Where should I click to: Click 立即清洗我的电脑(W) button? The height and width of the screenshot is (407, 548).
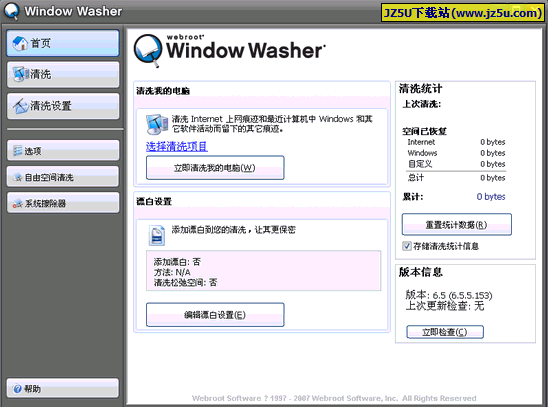click(215, 168)
